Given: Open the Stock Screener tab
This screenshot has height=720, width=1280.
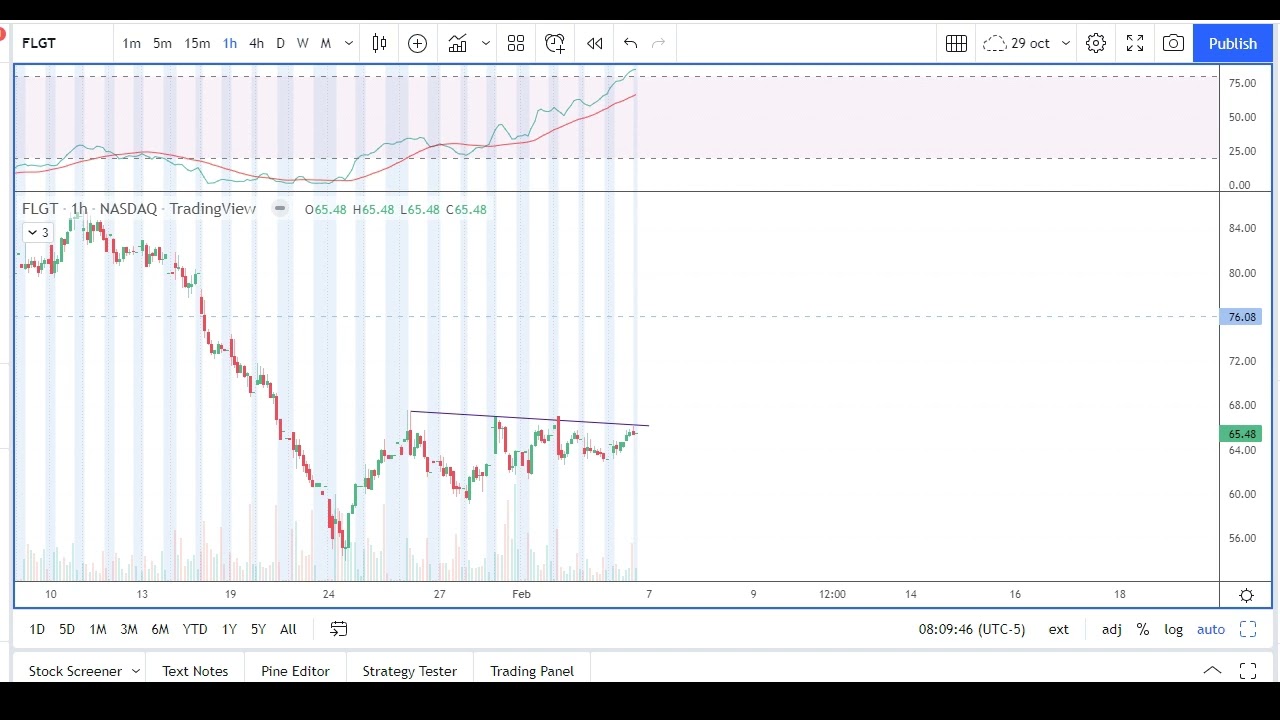Looking at the screenshot, I should pos(75,671).
